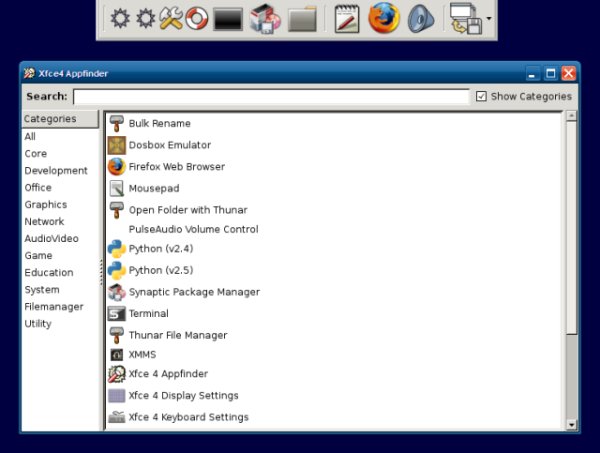Click the pane divider grip handle

[x=101, y=272]
